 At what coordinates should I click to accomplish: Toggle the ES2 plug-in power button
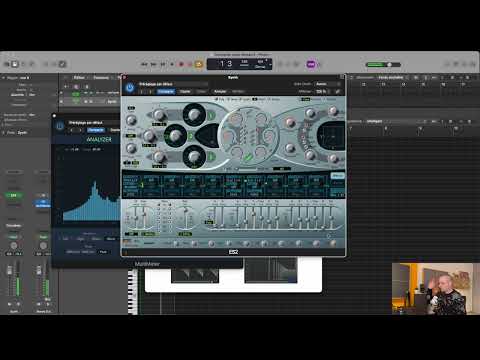pos(129,87)
